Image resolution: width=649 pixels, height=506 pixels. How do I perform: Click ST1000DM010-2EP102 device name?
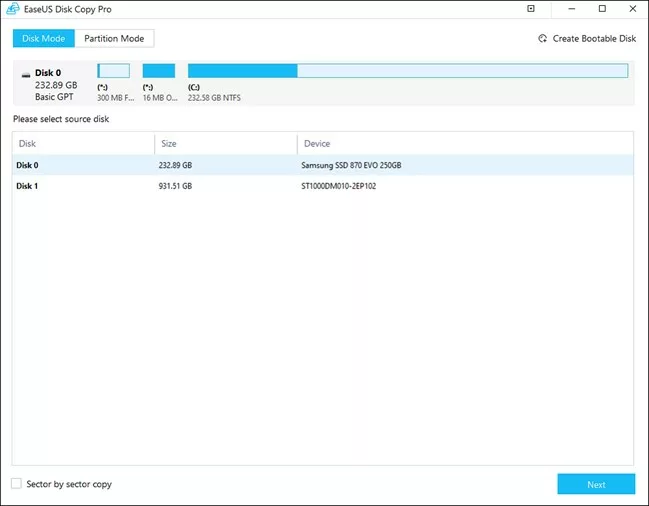coord(339,186)
